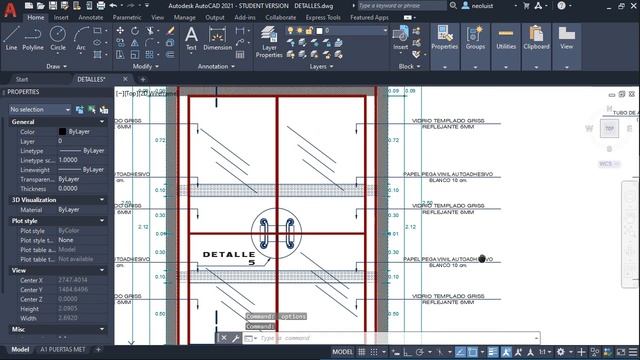Toggle MODEL space button in status bar
The width and height of the screenshot is (640, 360).
pyautogui.click(x=342, y=352)
